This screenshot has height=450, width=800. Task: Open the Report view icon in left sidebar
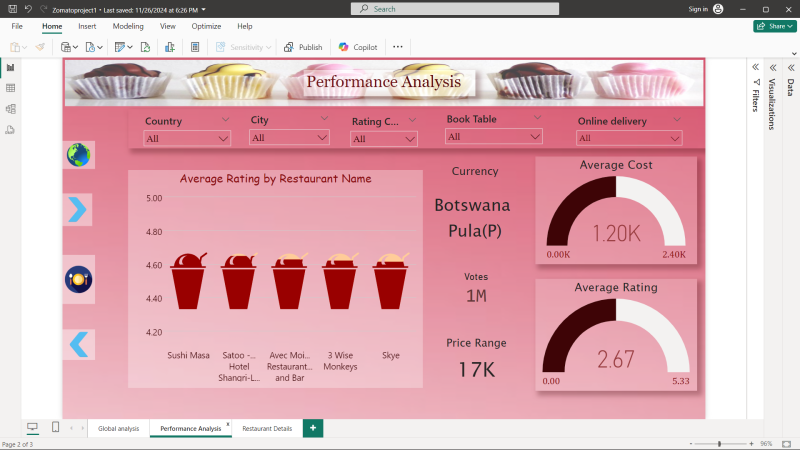click(10, 68)
